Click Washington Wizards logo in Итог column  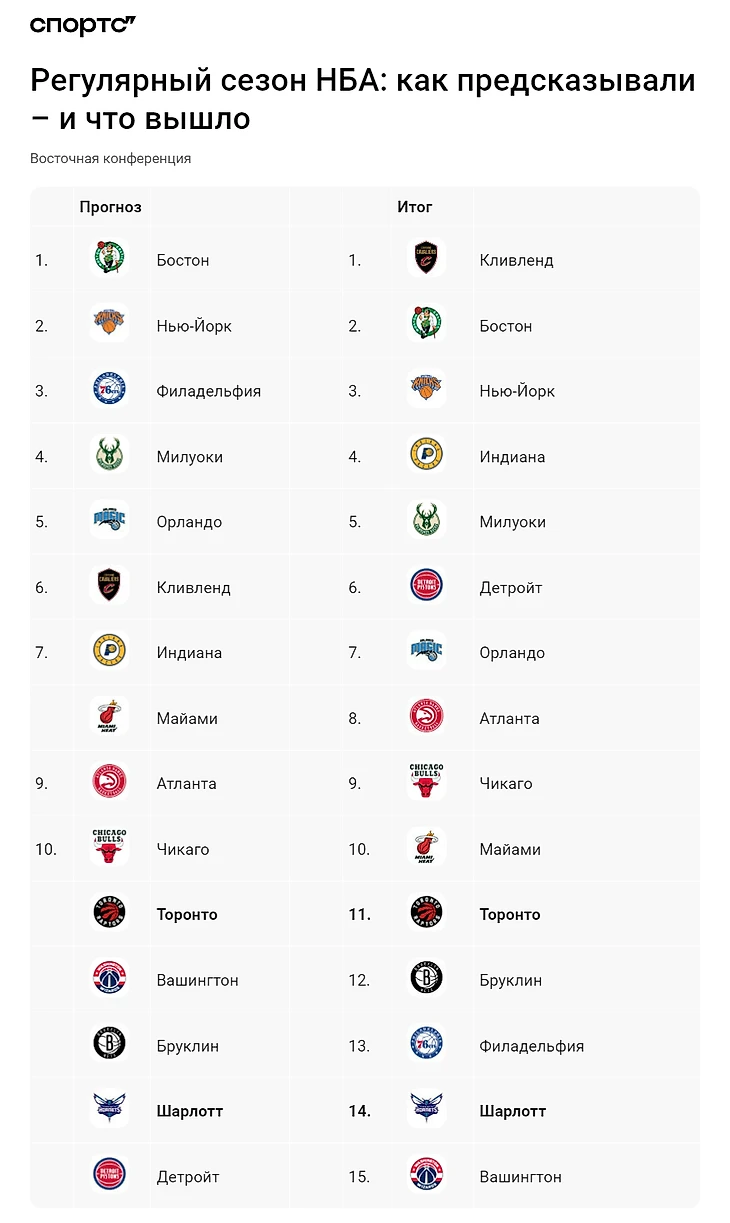[426, 1176]
